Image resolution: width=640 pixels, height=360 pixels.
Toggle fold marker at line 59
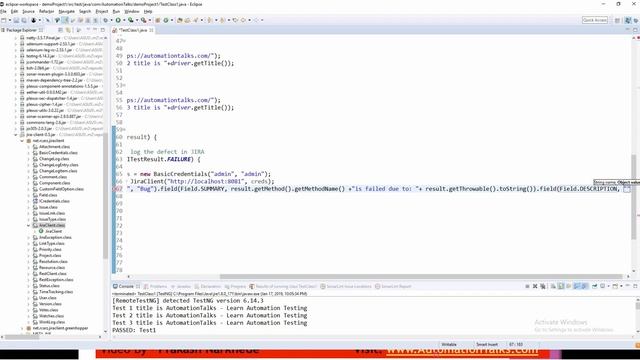(124, 130)
